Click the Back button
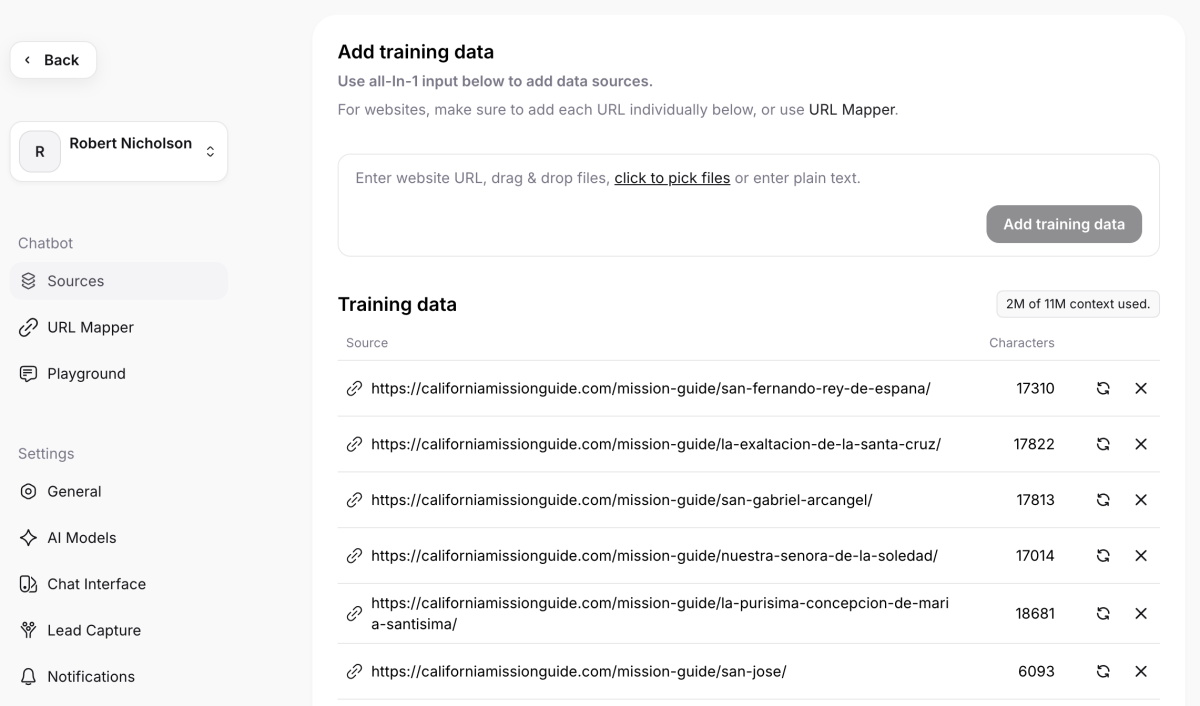The height and width of the screenshot is (706, 1200). click(x=53, y=60)
